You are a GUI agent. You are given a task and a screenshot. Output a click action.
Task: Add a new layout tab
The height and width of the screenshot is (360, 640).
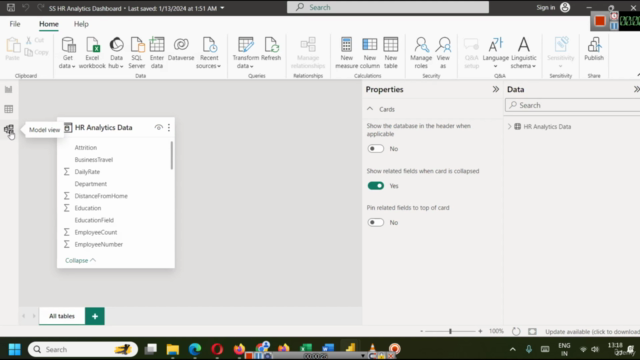(x=95, y=316)
